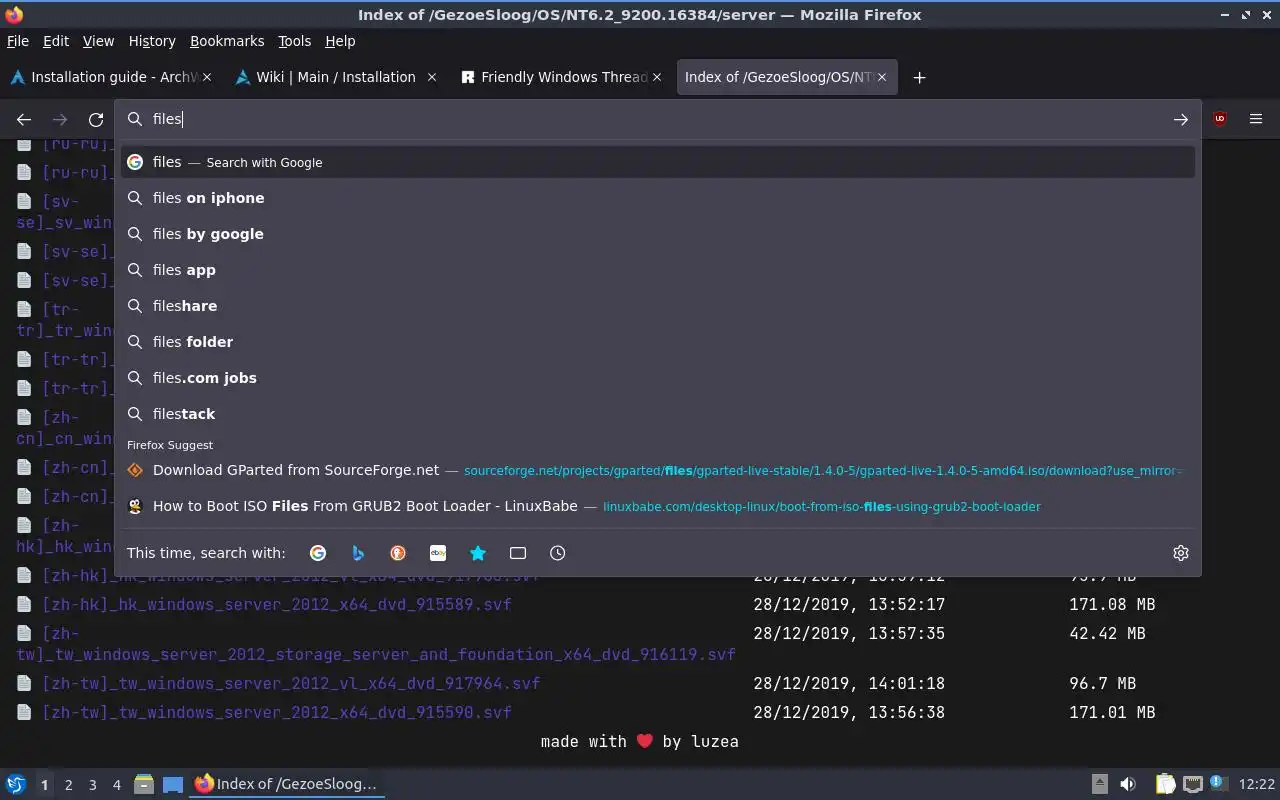Open the file manager from taskbar
1280x800 pixels.
pyautogui.click(x=143, y=784)
